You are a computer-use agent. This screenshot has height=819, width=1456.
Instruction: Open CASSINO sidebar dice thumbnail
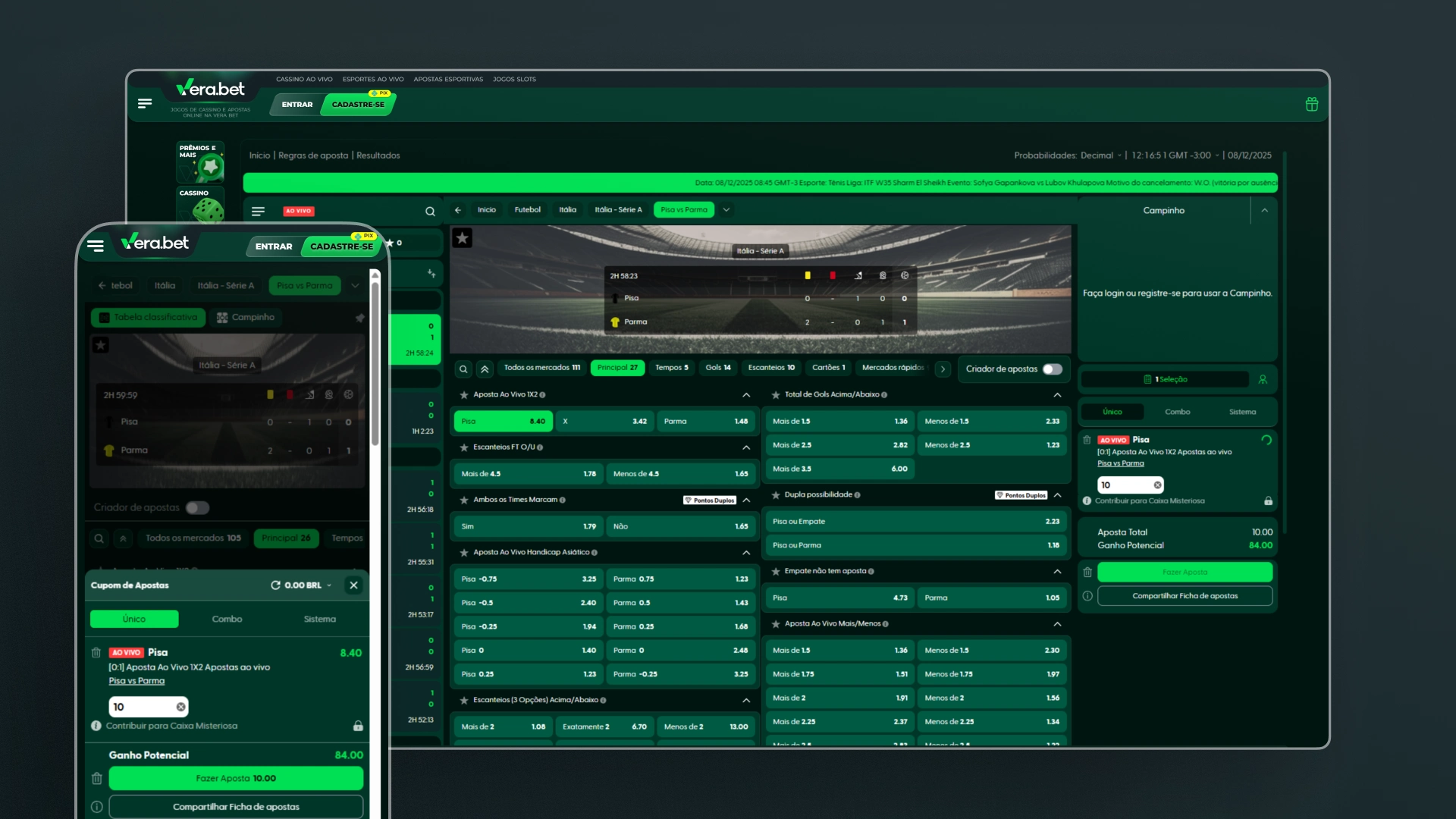200,205
